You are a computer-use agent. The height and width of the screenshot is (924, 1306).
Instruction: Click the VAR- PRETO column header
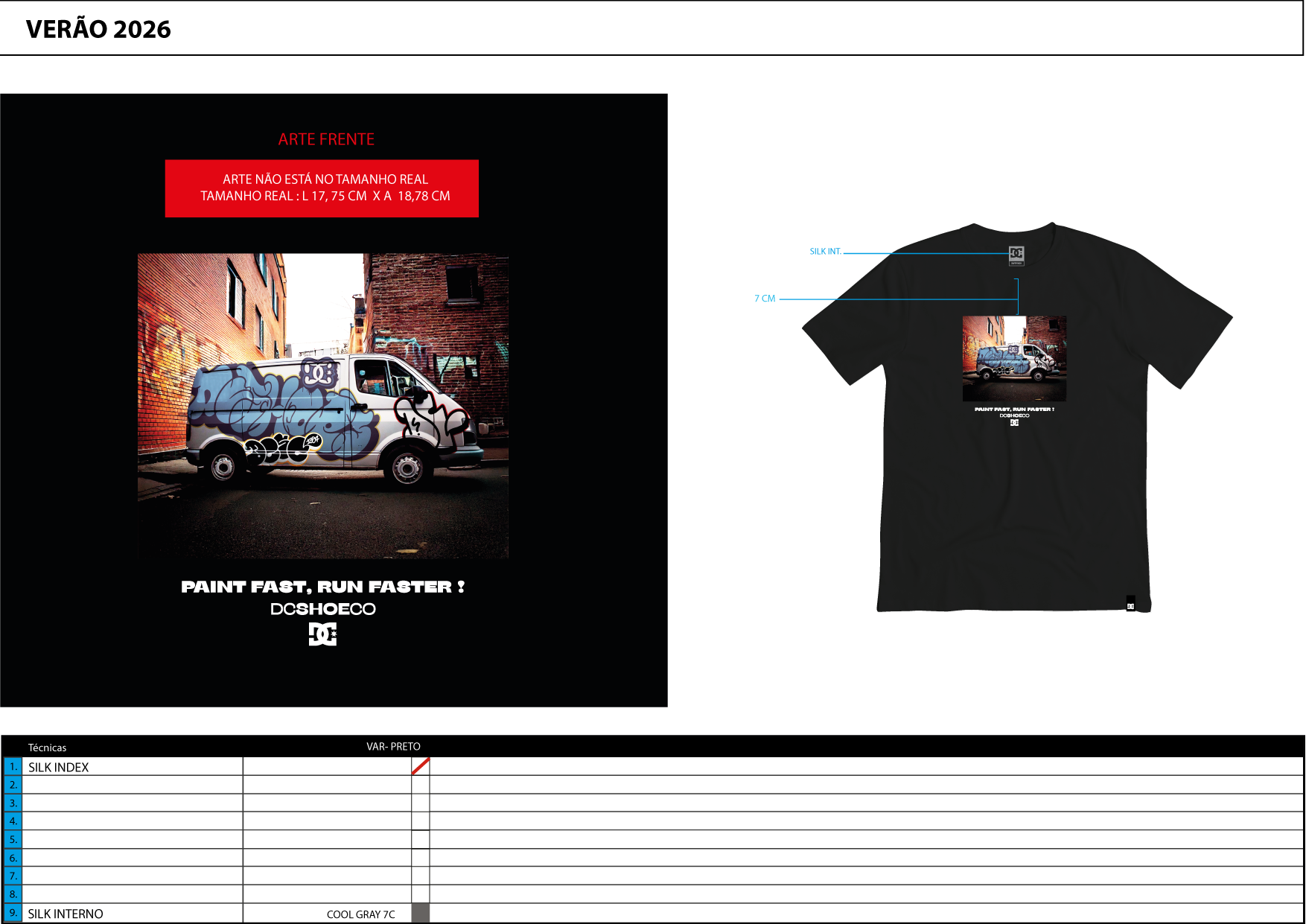(393, 746)
